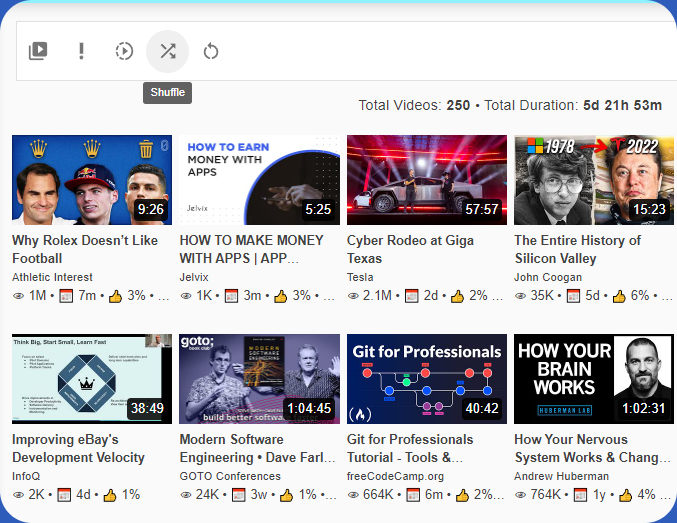677x523 pixels.
Task: Click calendar icon next to 3m on Jelvix card
Action: pyautogui.click(x=231, y=296)
